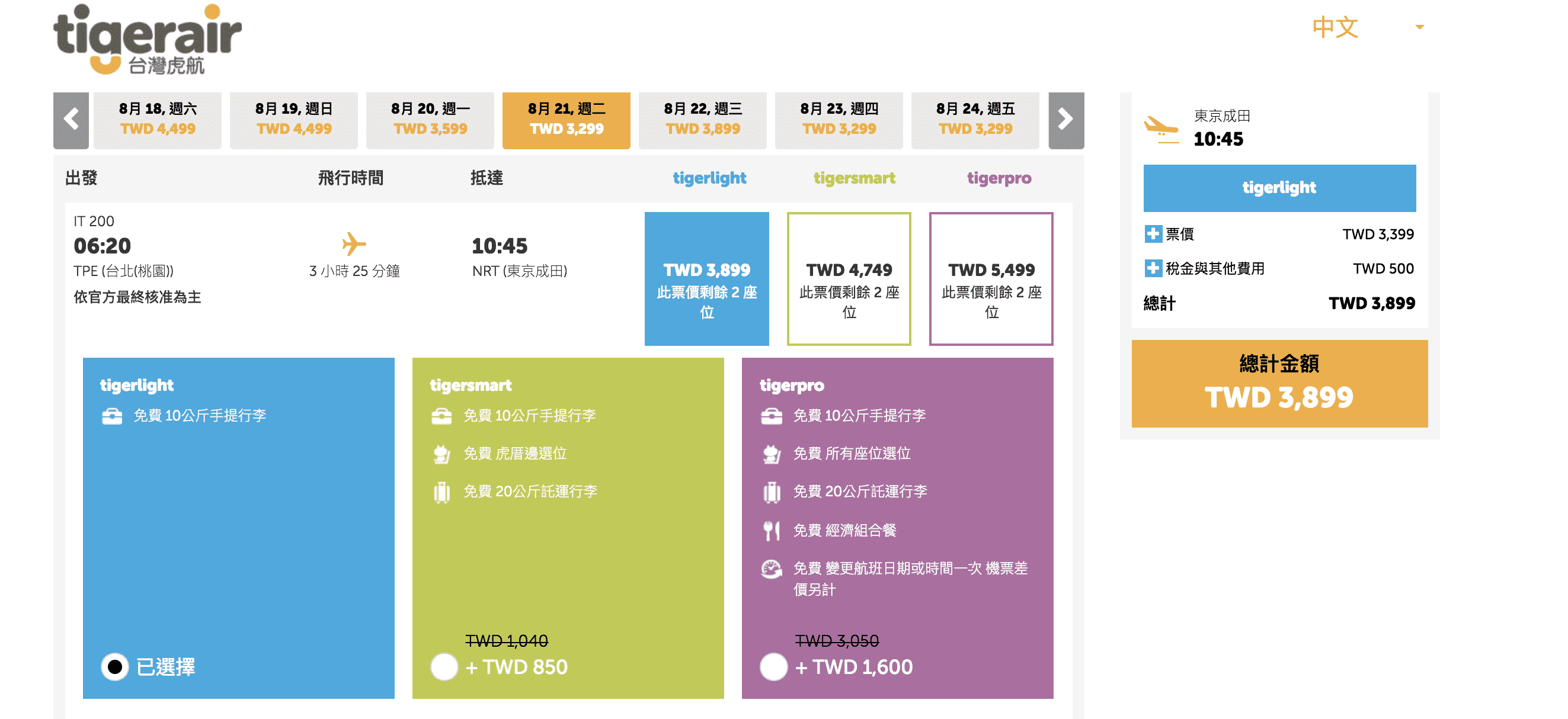The height and width of the screenshot is (719, 1568).
Task: Select the 8月 22, 週三 date tab
Action: pyautogui.click(x=703, y=120)
